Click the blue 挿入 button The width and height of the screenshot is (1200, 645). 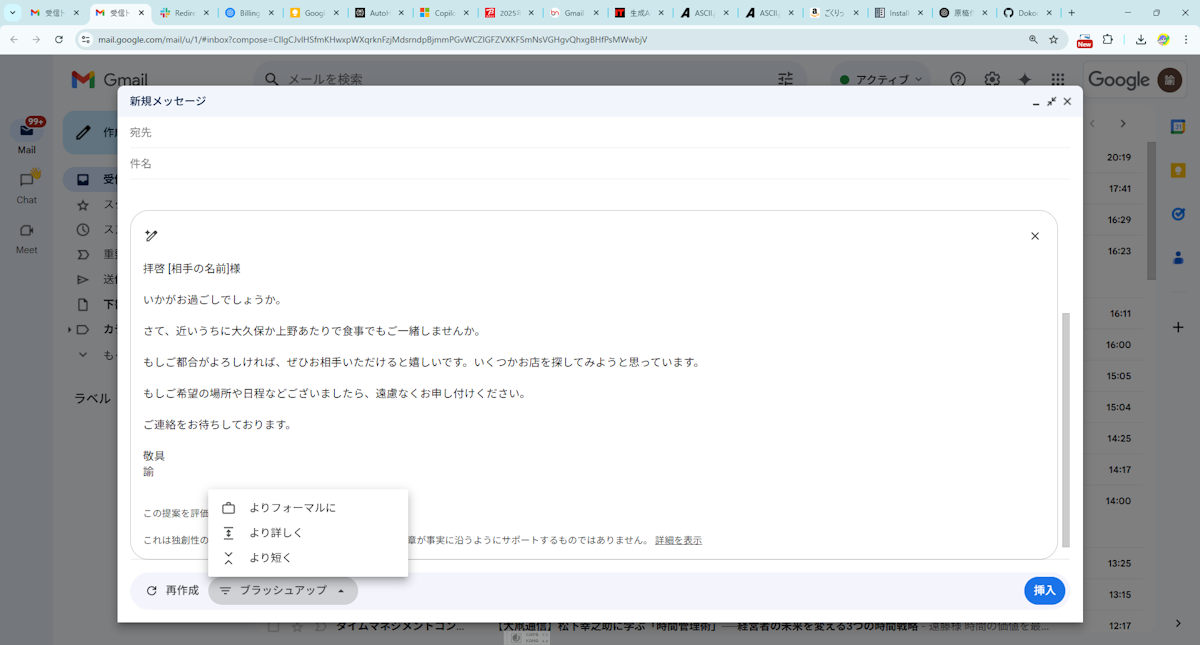pyautogui.click(x=1044, y=591)
